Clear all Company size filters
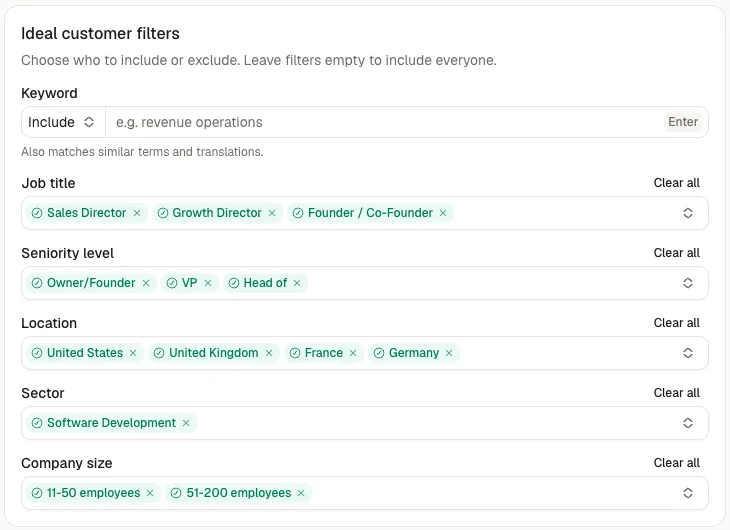This screenshot has height=530, width=730. [x=676, y=462]
